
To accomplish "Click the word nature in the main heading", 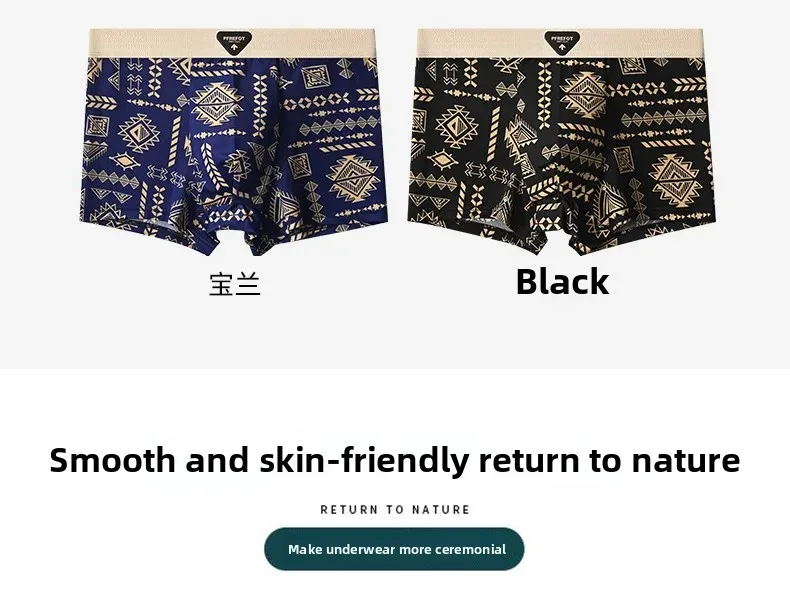I will (x=686, y=460).
